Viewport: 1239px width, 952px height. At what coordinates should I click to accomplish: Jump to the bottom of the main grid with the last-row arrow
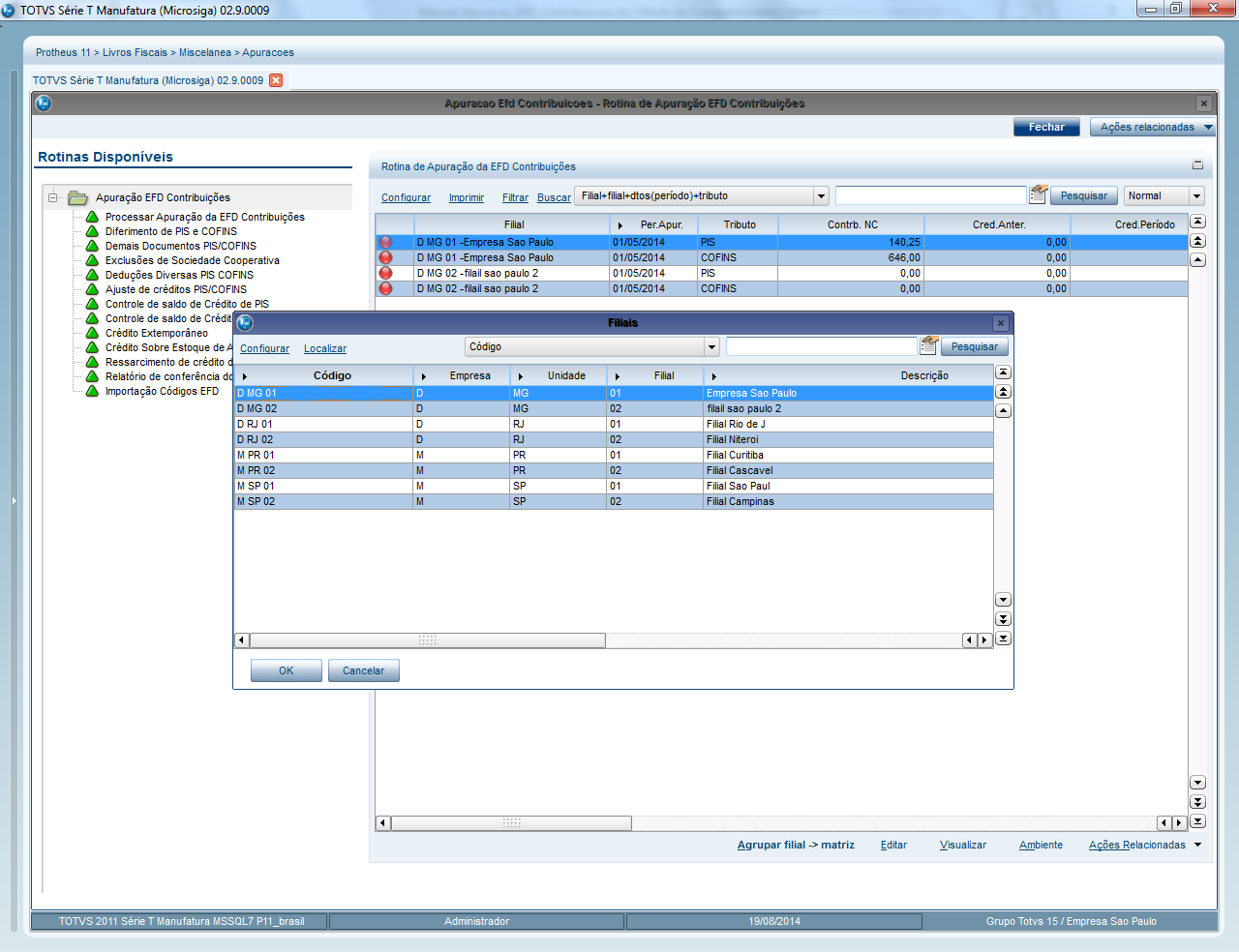[1197, 821]
